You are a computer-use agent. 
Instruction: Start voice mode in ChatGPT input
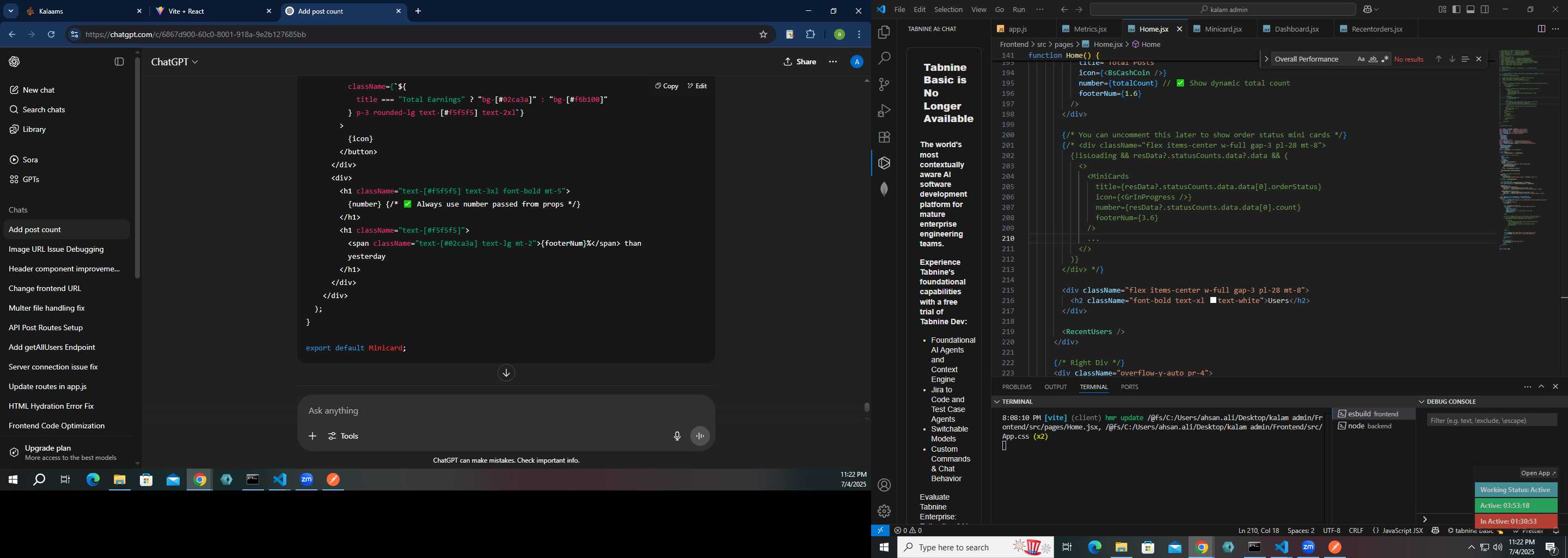701,436
